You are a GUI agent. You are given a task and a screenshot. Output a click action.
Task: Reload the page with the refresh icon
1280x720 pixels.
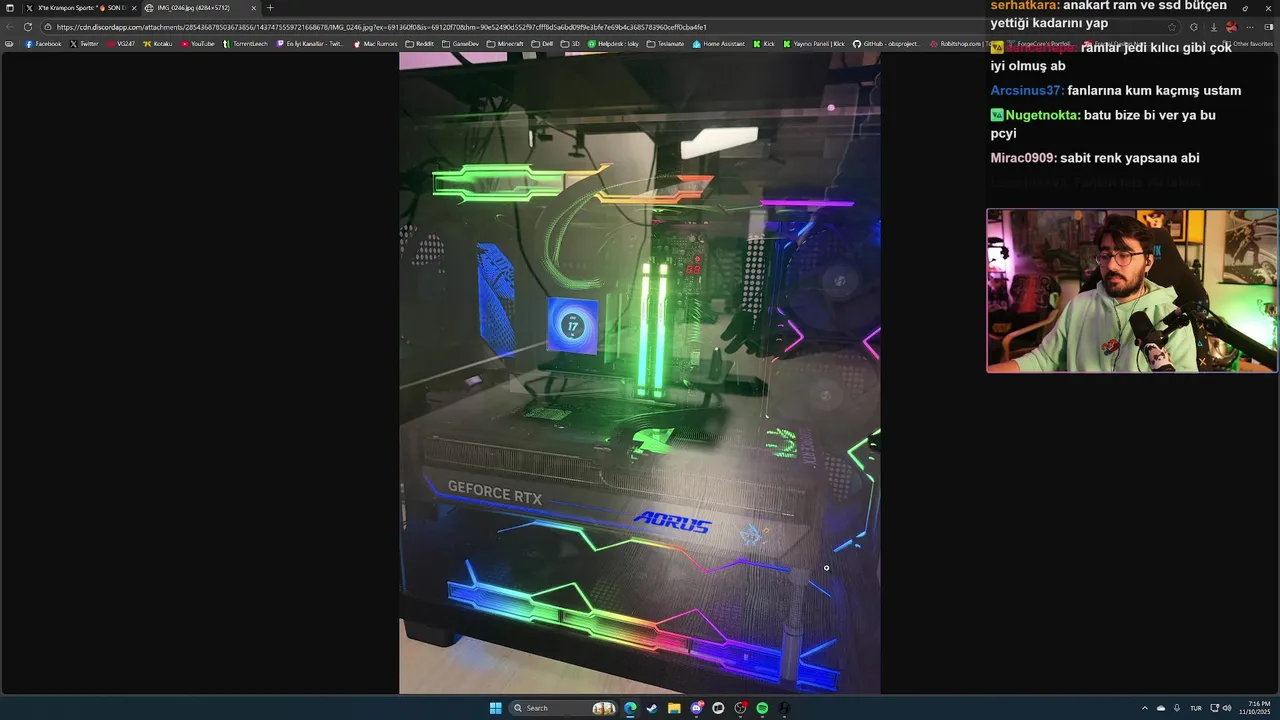pos(27,27)
